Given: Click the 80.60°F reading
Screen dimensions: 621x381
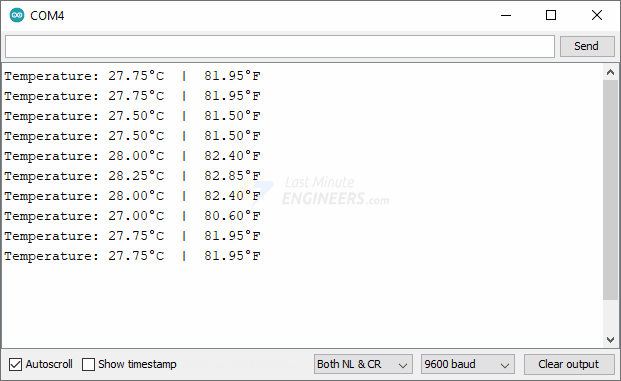Looking at the screenshot, I should click(232, 216).
